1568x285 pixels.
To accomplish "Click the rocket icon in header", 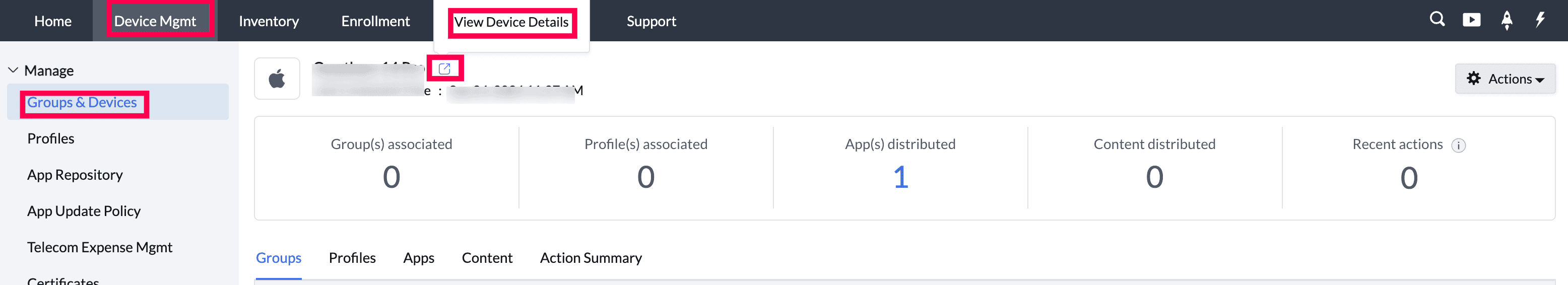I will [1507, 20].
